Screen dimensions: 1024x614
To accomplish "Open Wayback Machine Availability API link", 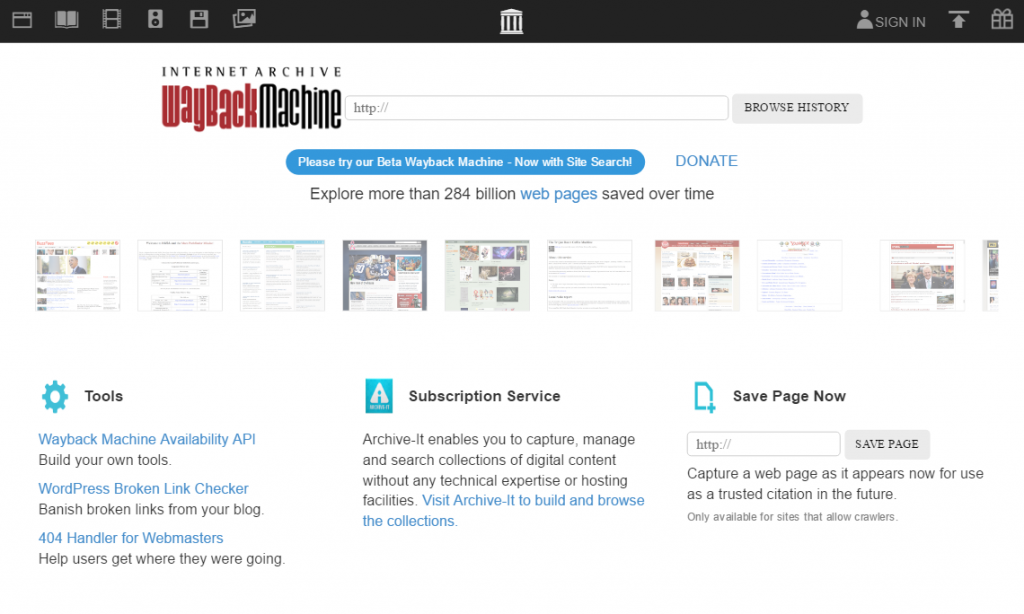I will click(147, 440).
